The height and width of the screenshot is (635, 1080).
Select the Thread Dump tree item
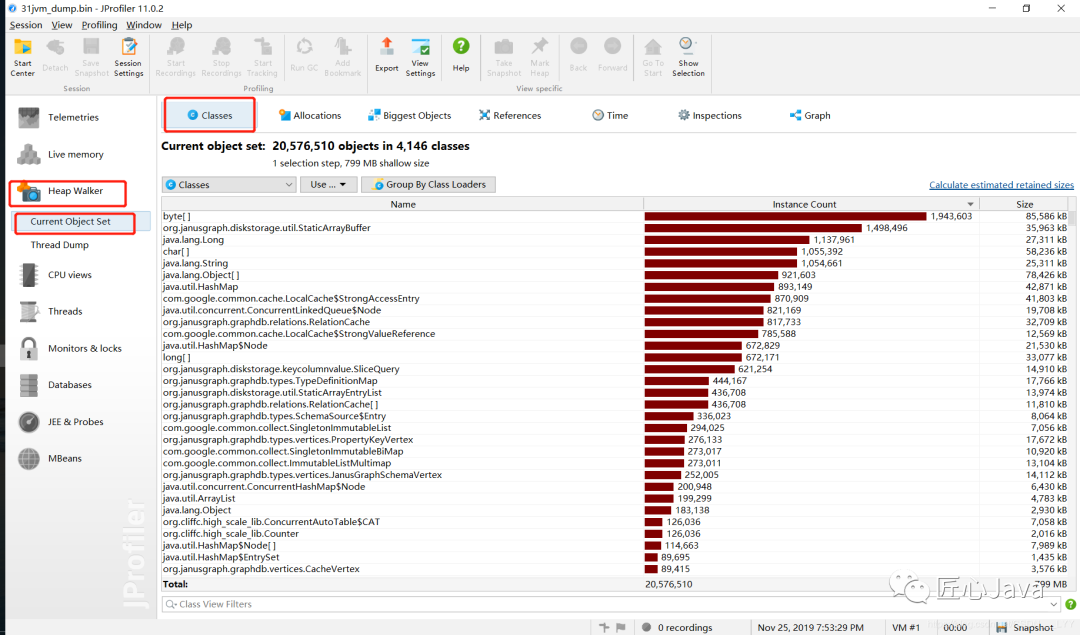59,244
